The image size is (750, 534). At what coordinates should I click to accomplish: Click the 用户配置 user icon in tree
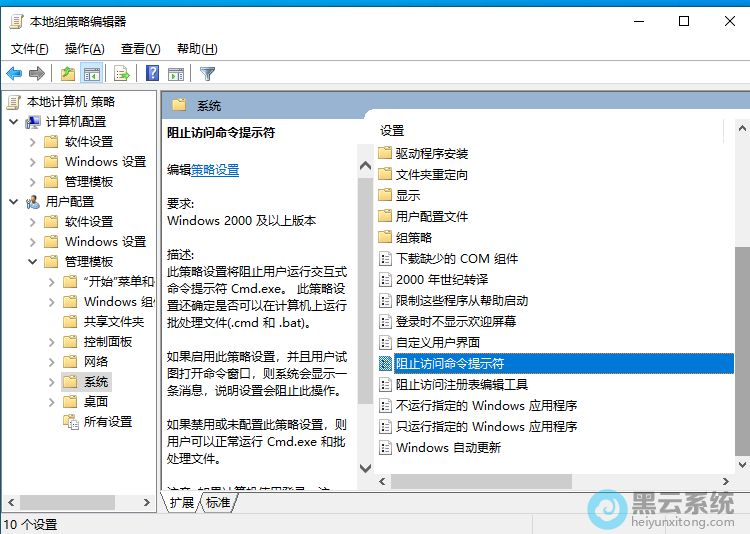(33, 202)
